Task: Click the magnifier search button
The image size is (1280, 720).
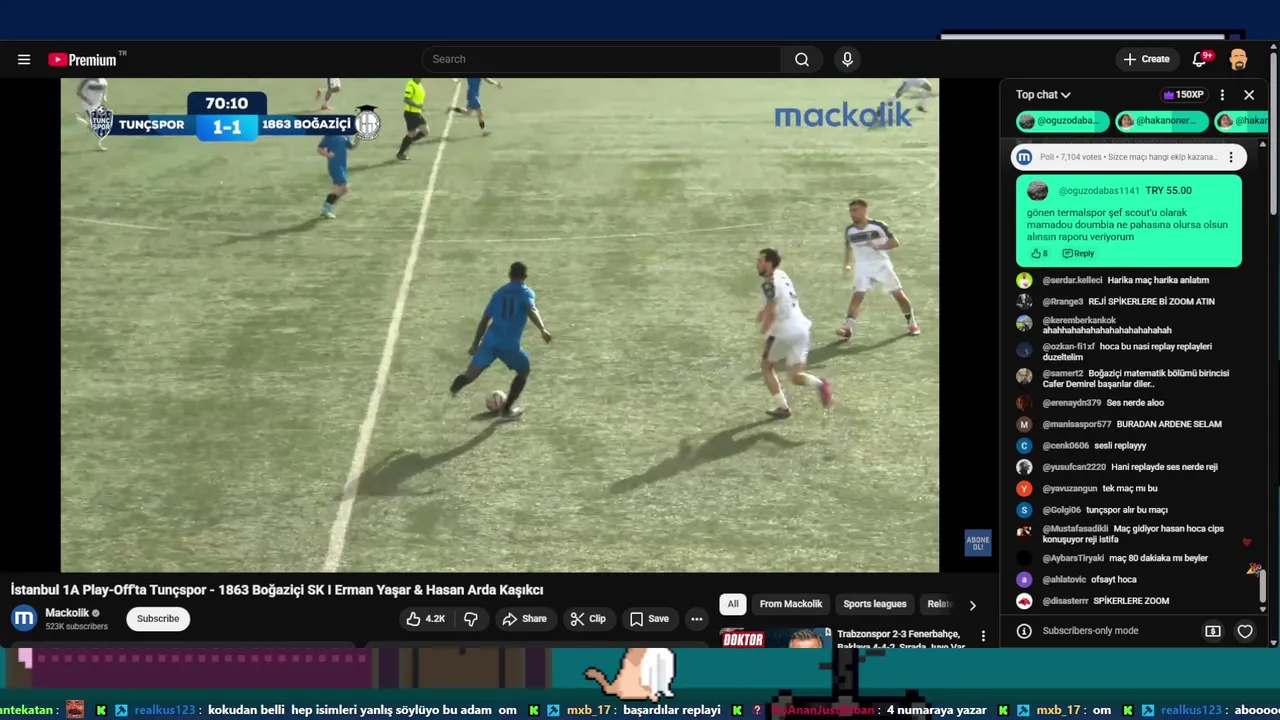Action: 802,59
